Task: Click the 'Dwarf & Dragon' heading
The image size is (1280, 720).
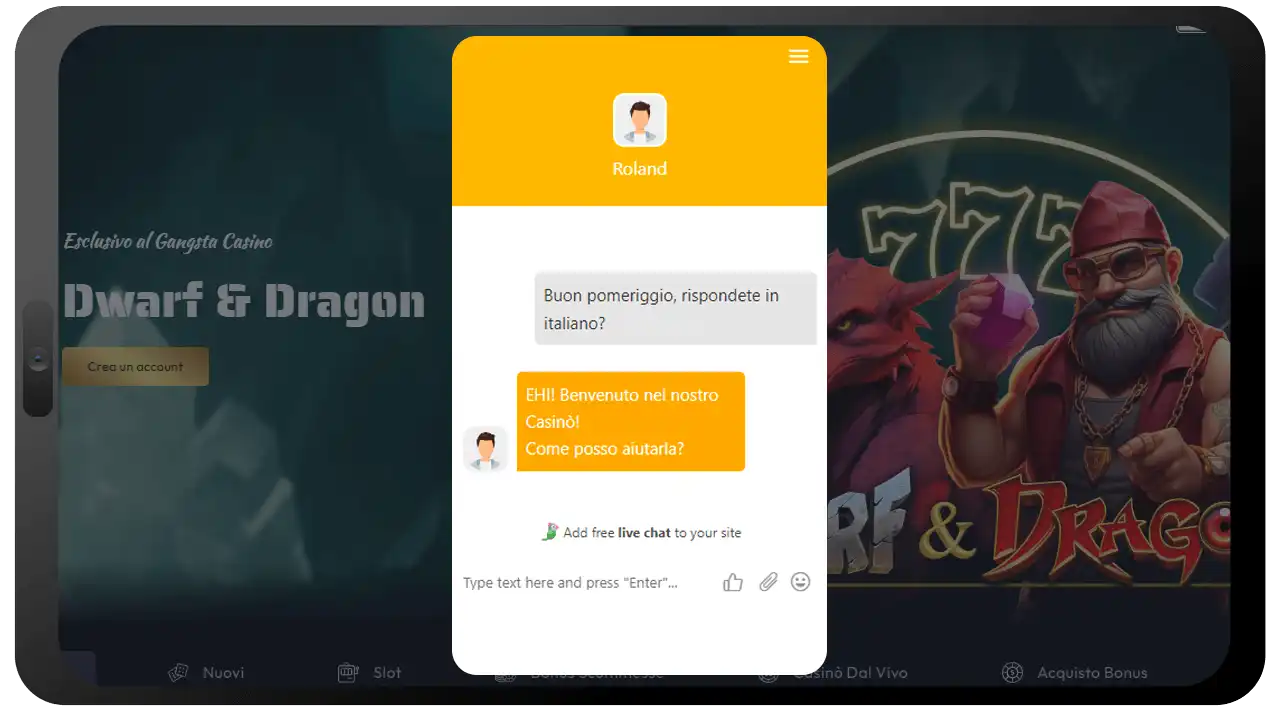Action: [244, 302]
